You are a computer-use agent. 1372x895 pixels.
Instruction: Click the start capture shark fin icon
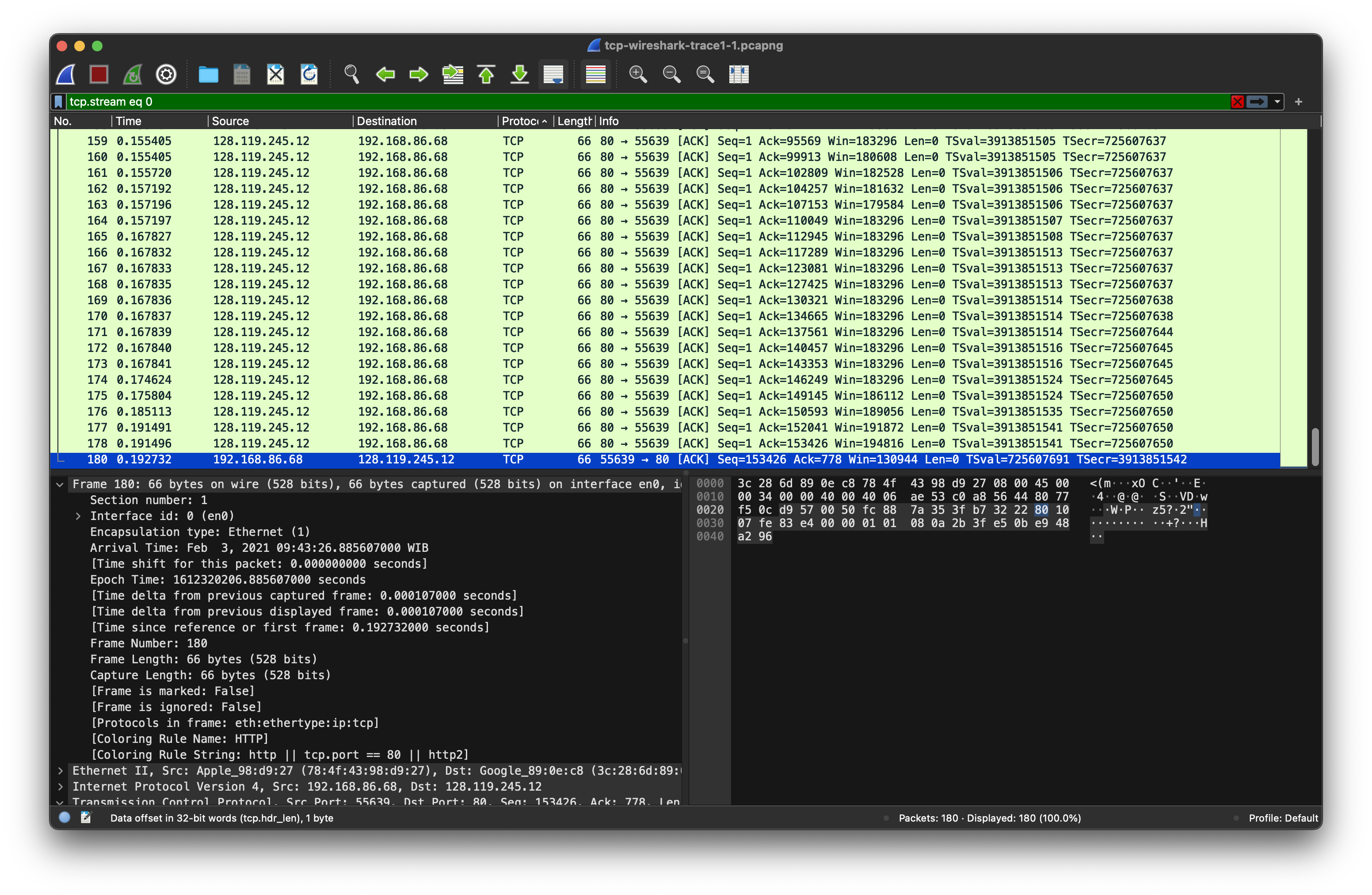click(66, 74)
